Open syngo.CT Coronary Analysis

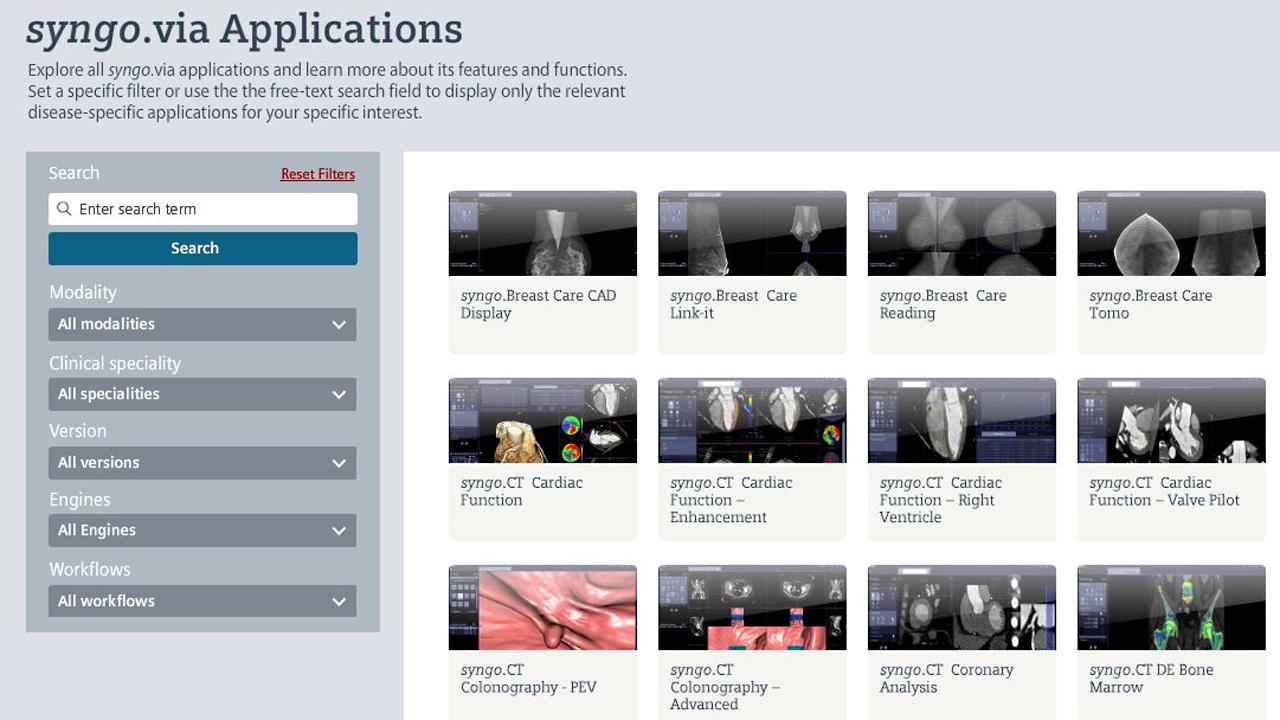(960, 606)
